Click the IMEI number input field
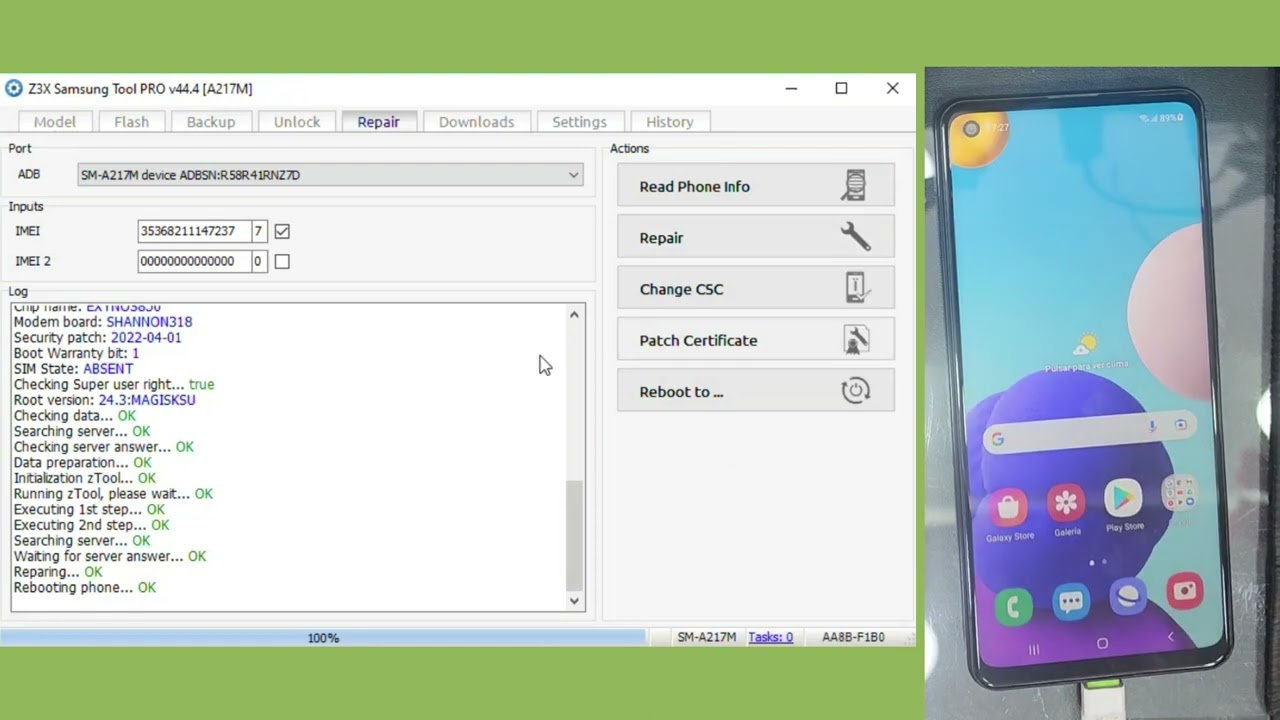1280x720 pixels. coord(194,231)
